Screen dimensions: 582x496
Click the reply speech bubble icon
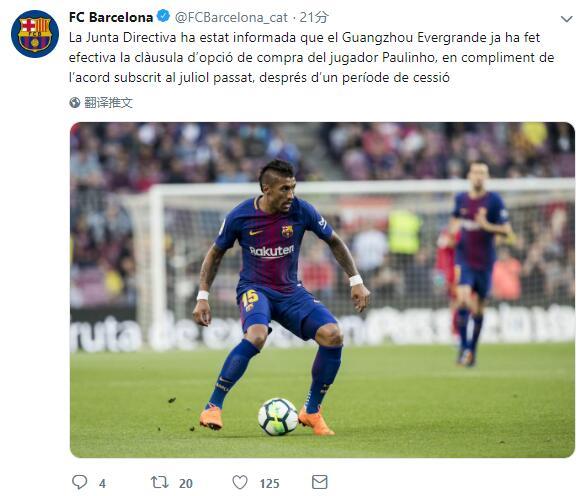[79, 482]
